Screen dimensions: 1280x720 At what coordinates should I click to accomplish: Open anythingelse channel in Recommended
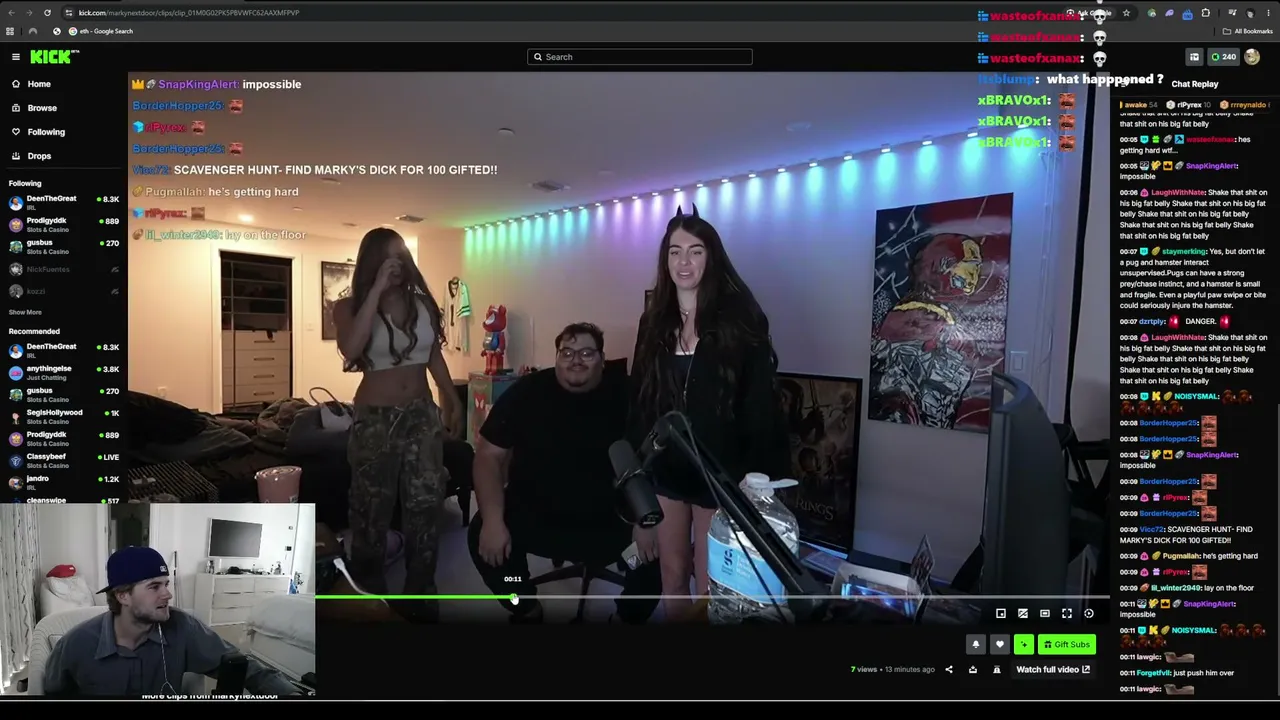tap(62, 372)
